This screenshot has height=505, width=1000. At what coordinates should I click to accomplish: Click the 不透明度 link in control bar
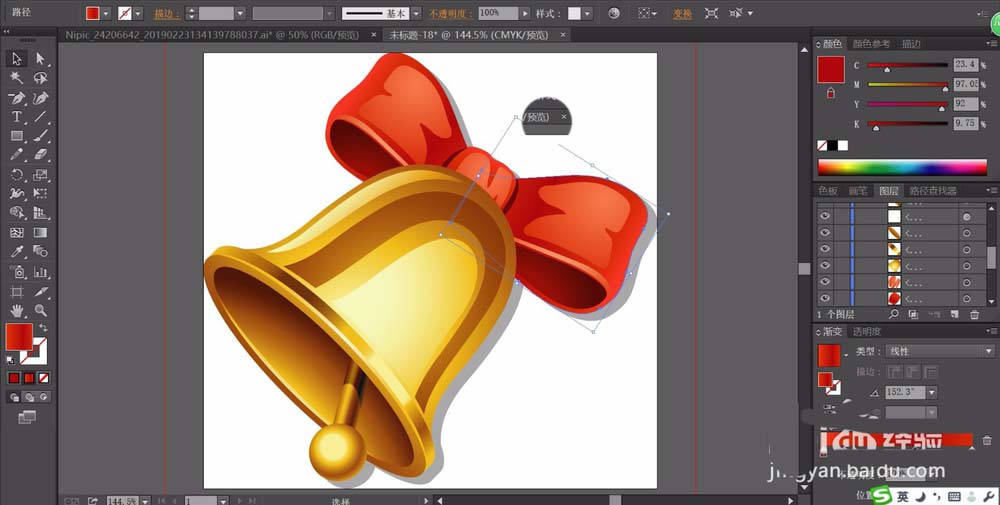(450, 13)
